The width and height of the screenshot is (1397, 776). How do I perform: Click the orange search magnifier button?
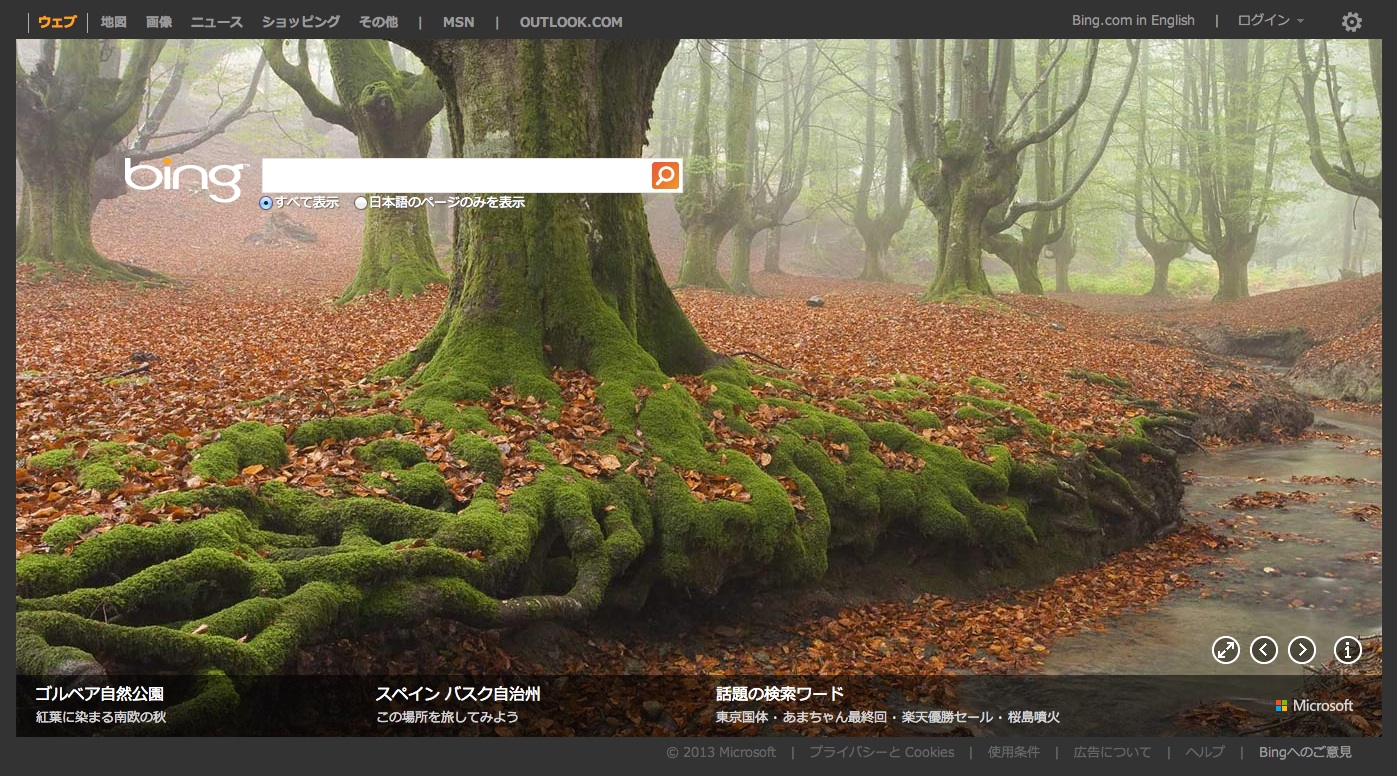665,176
